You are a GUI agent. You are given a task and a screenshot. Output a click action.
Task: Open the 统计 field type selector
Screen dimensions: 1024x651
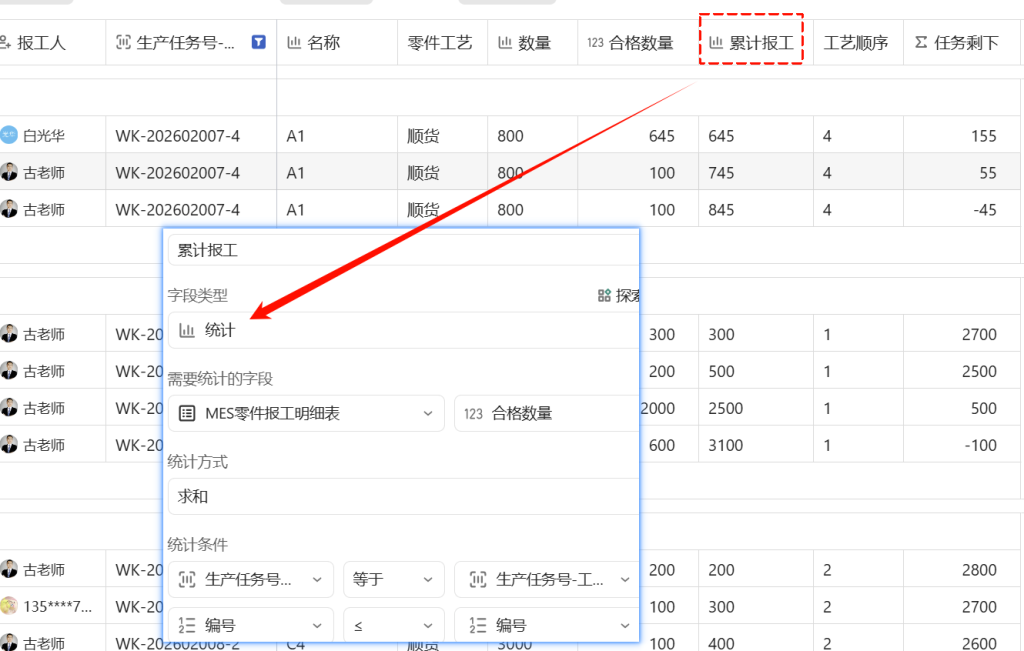[x=403, y=330]
